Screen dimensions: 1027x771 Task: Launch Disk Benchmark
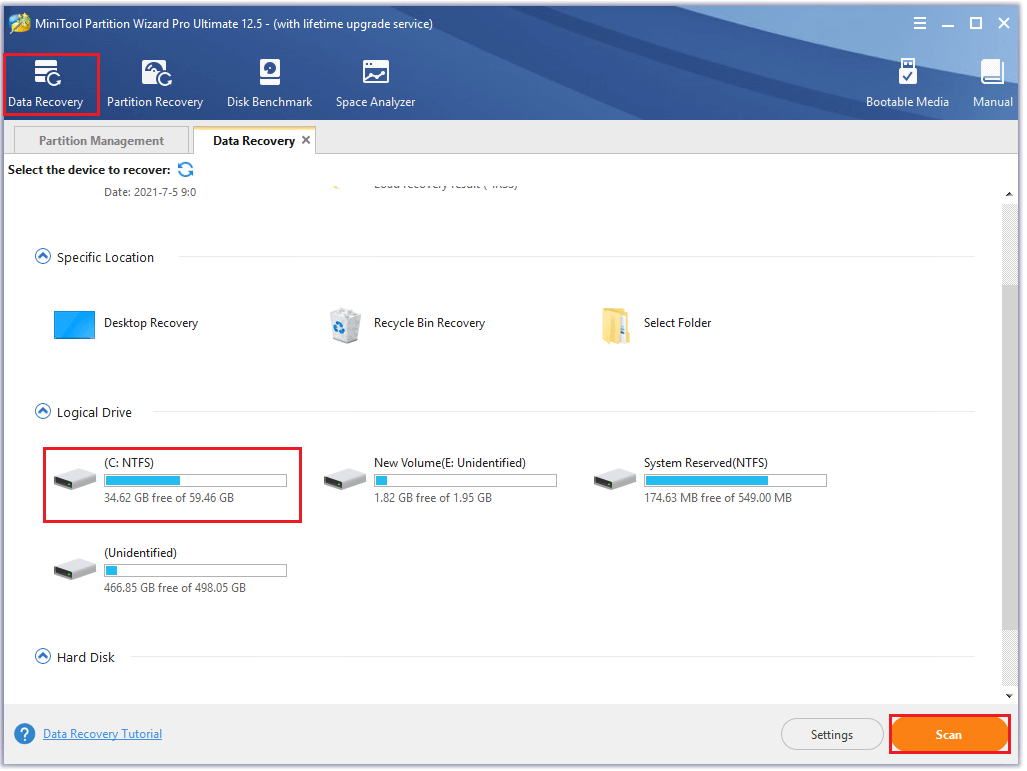(x=269, y=82)
